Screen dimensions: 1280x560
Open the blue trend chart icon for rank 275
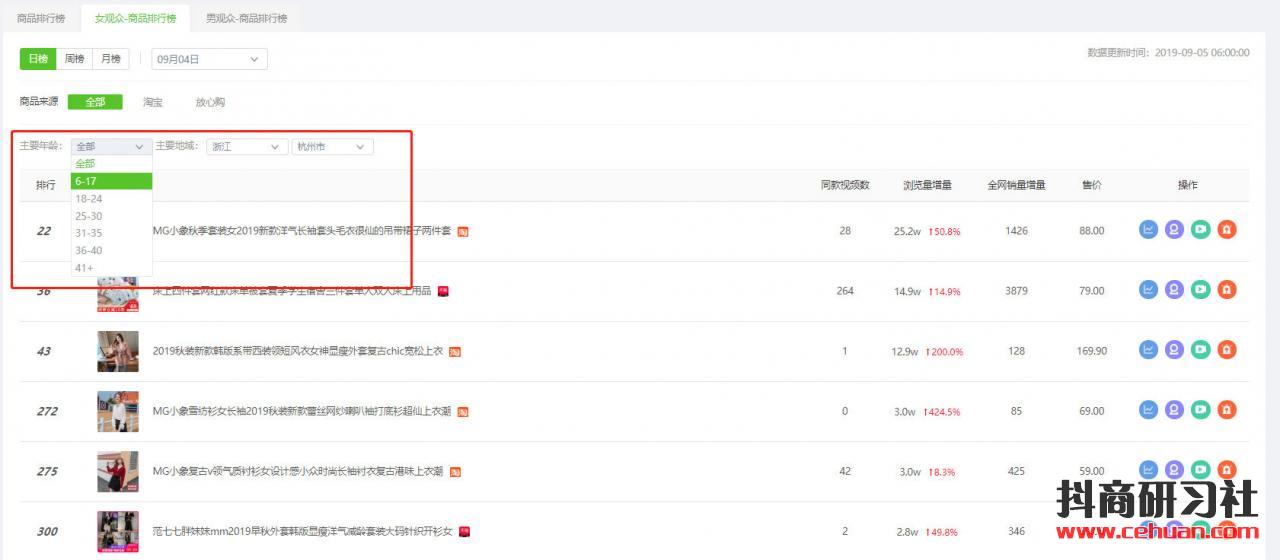click(1148, 470)
